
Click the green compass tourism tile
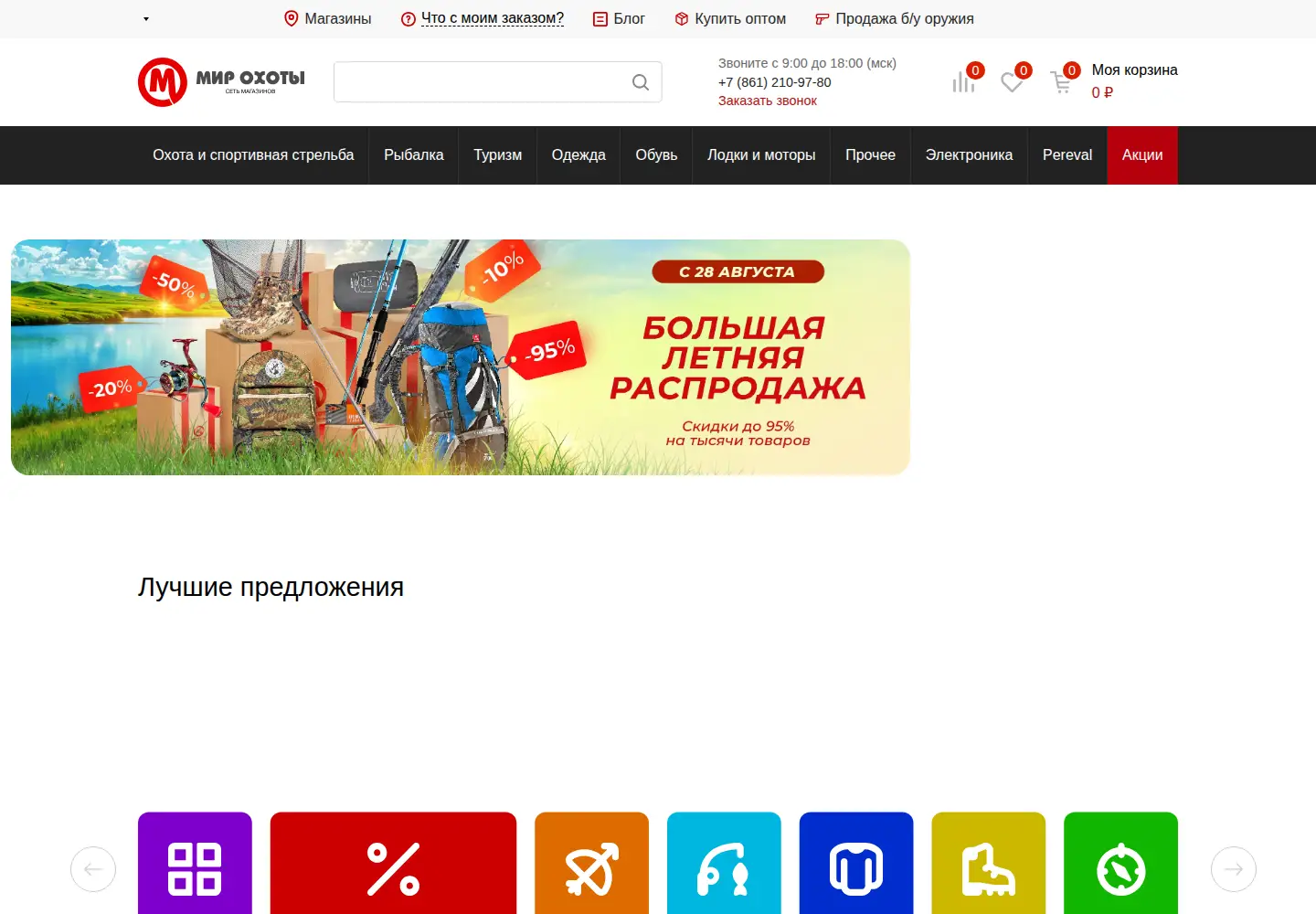click(1120, 863)
